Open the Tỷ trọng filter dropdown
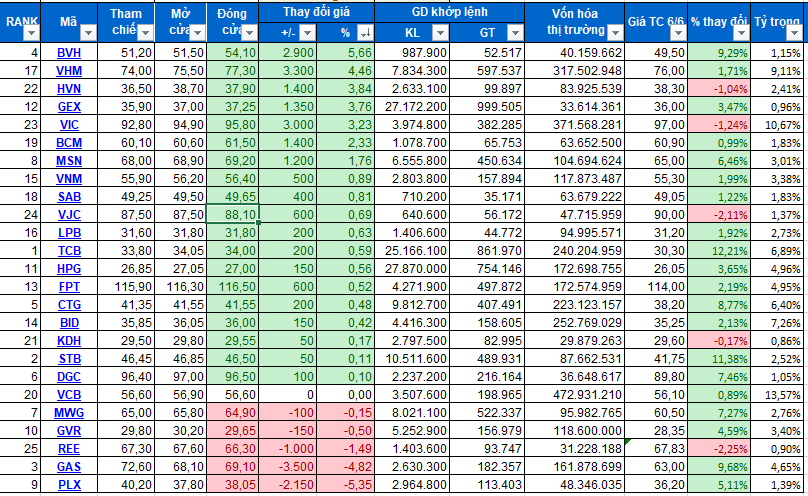Screen dimensions: 808x496 tap(794, 33)
